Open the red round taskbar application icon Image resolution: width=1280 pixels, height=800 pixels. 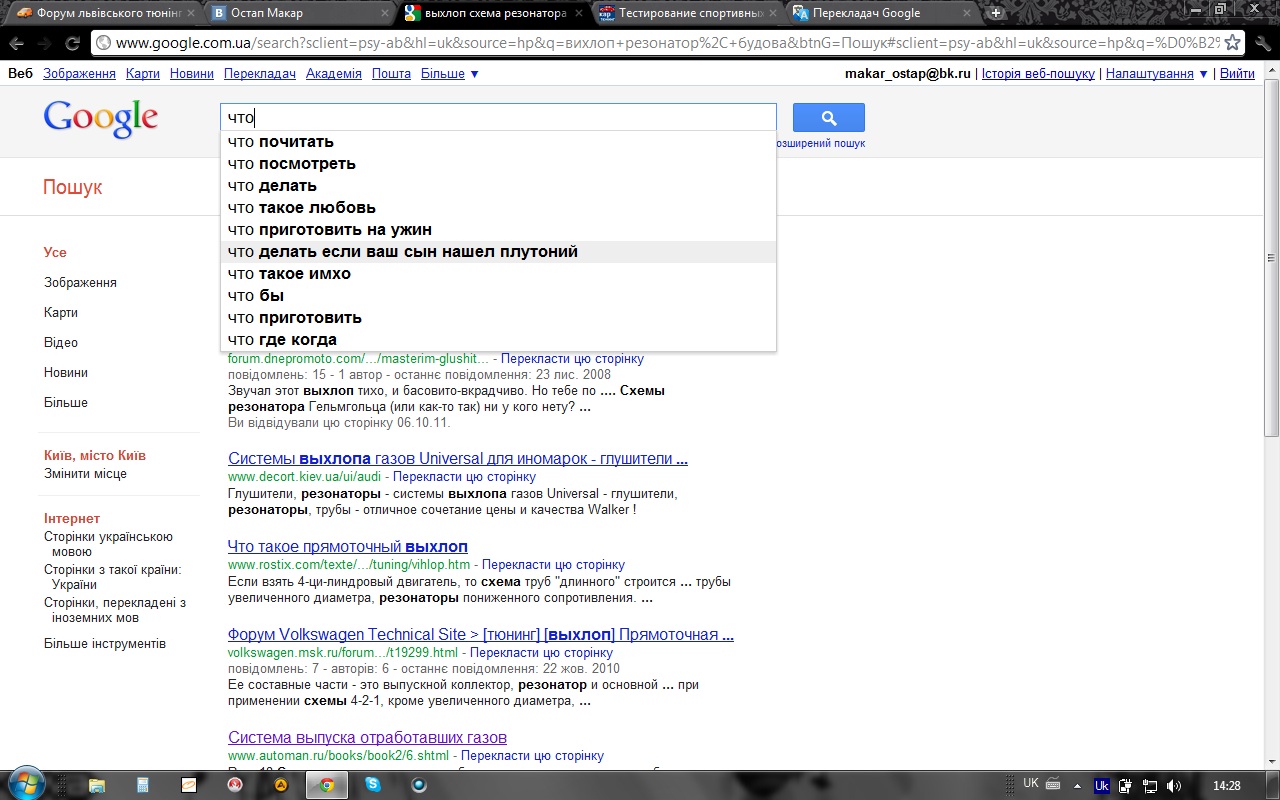coord(235,785)
